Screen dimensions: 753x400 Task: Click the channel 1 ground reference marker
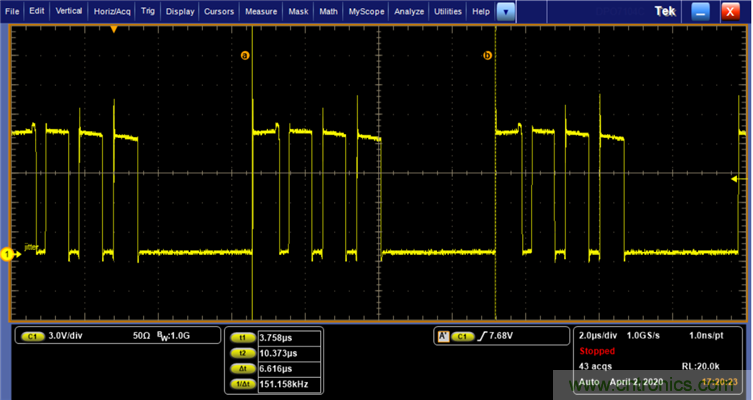(6, 255)
